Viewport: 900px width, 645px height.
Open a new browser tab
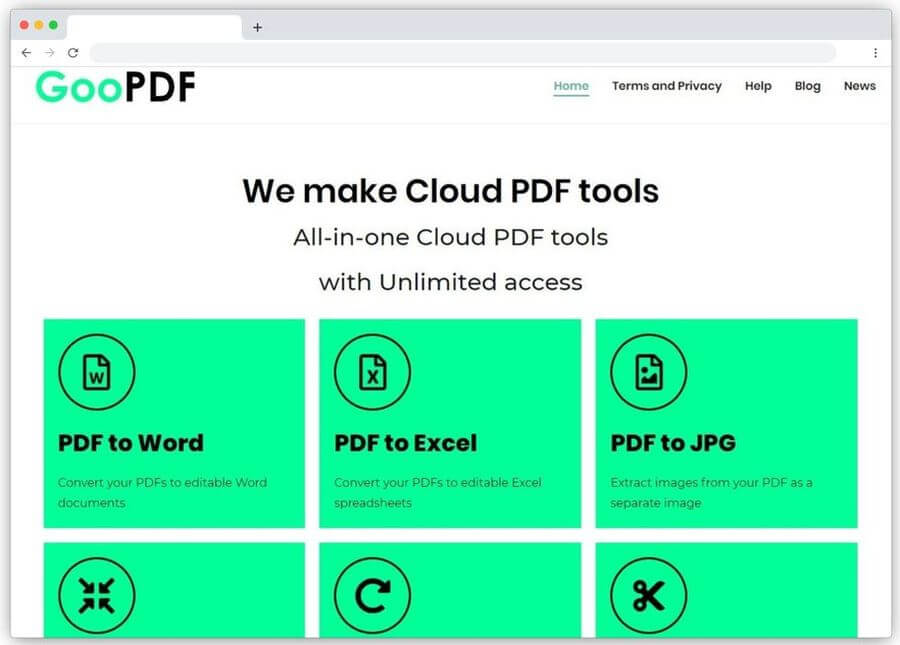[x=258, y=27]
